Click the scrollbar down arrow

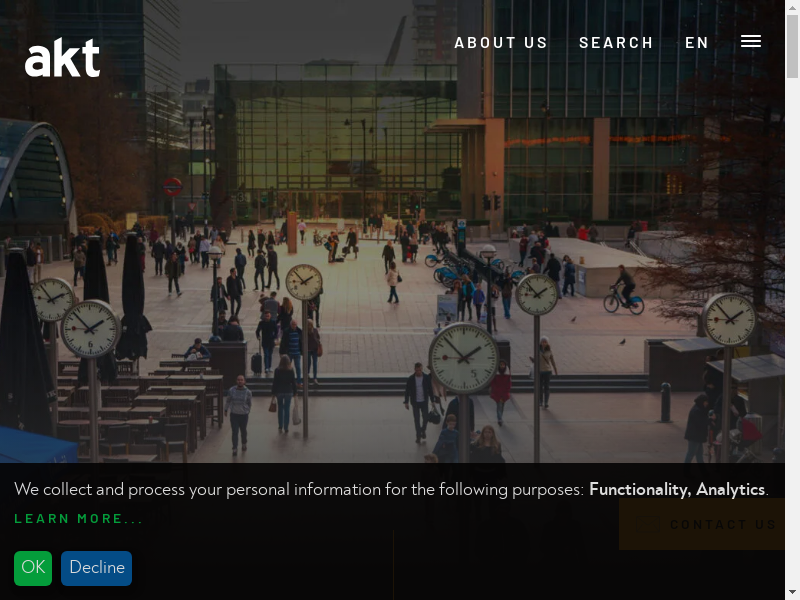pyautogui.click(x=792, y=594)
